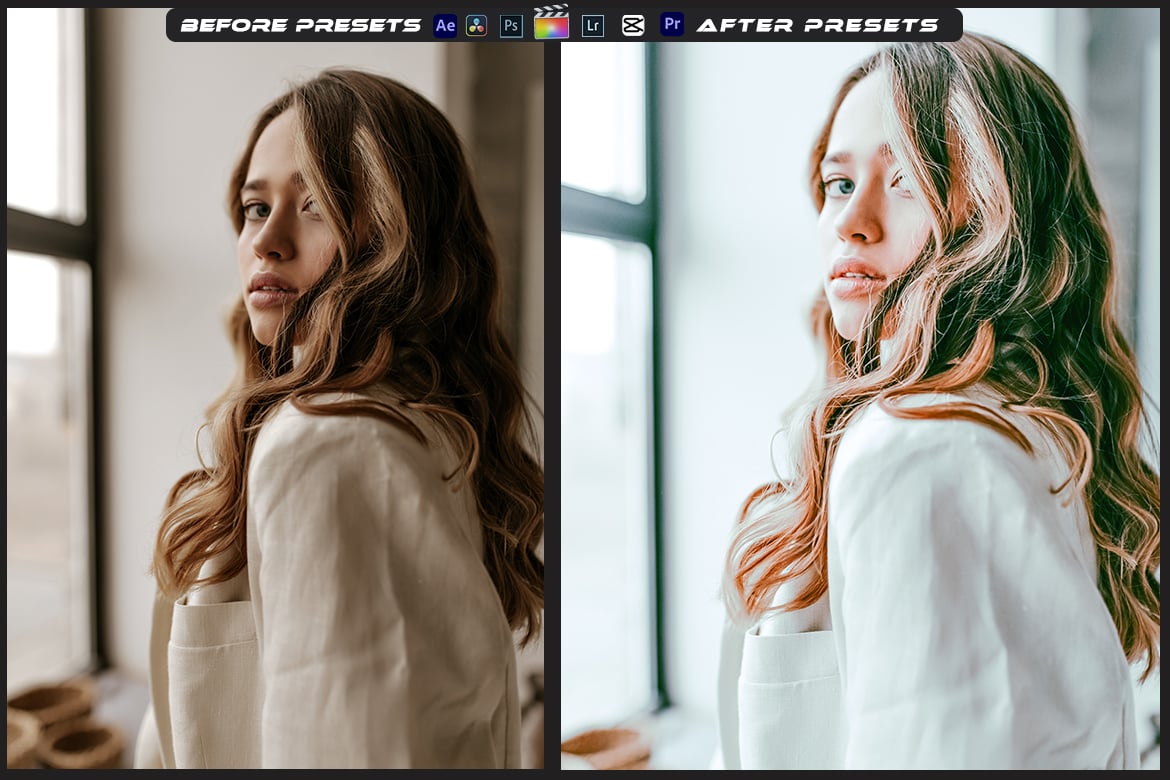Select the After Effects app icon
The width and height of the screenshot is (1170, 780).
pyautogui.click(x=444, y=25)
